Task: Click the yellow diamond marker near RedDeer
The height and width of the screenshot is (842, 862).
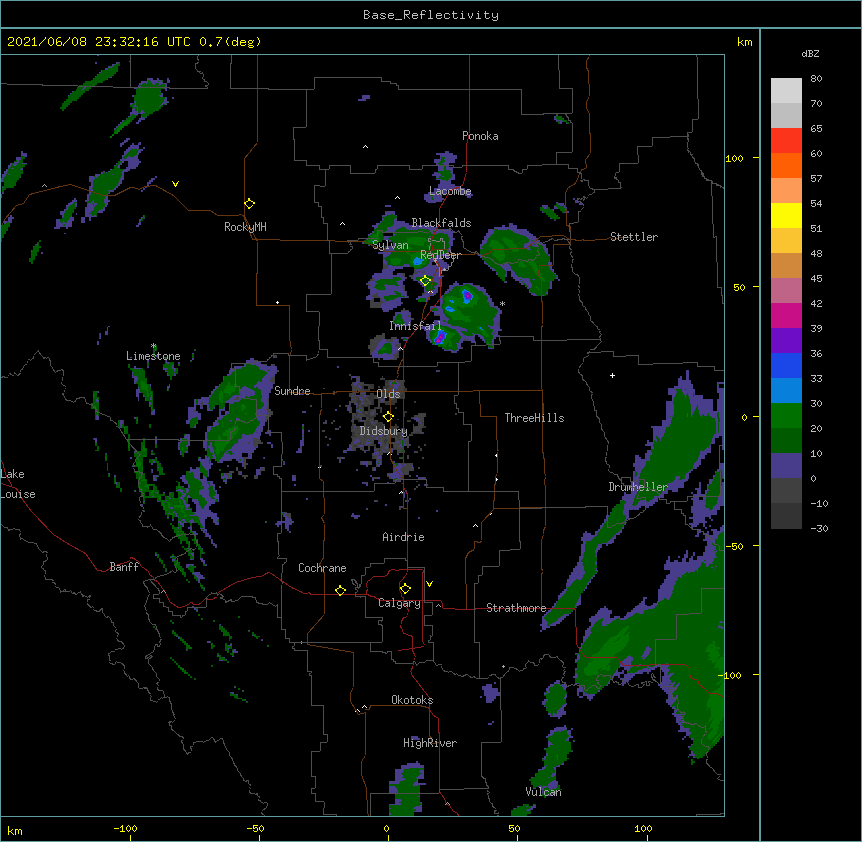Action: point(426,281)
